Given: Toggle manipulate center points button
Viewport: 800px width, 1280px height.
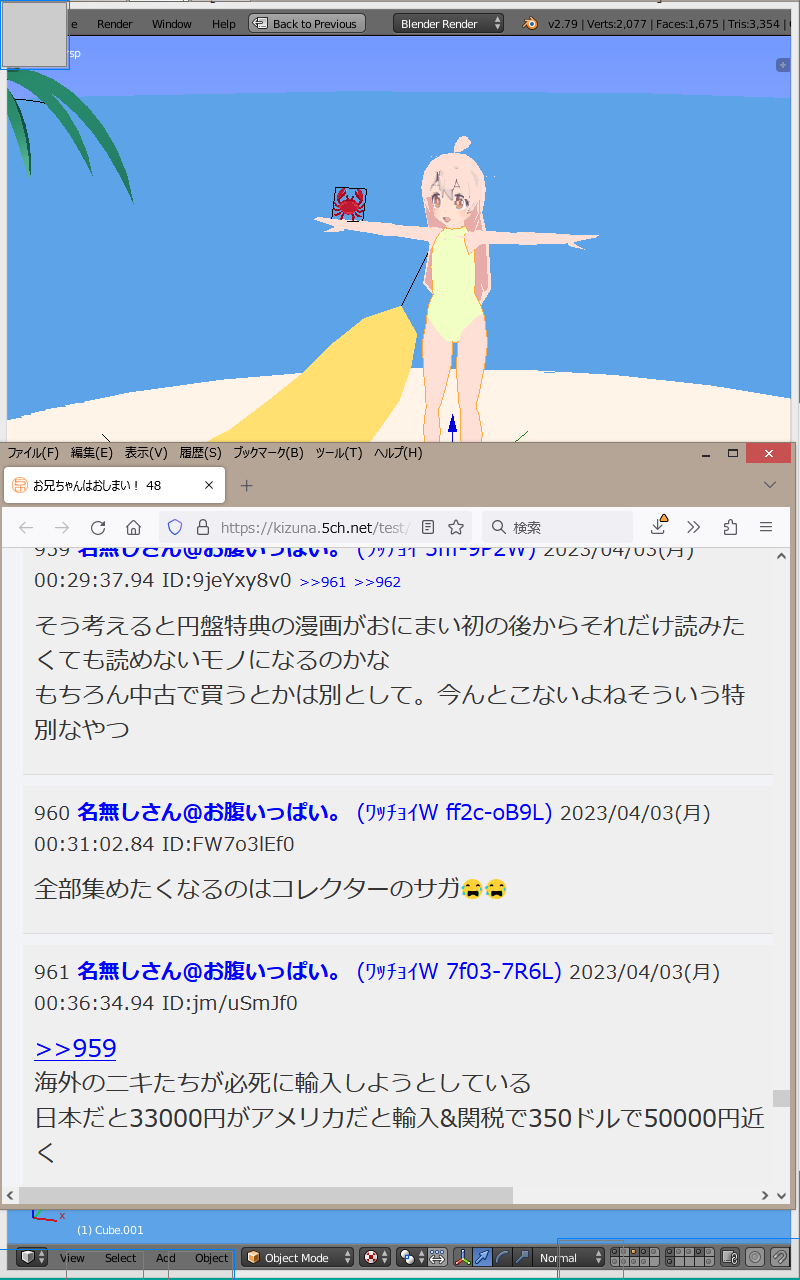Looking at the screenshot, I should pyautogui.click(x=437, y=1257).
